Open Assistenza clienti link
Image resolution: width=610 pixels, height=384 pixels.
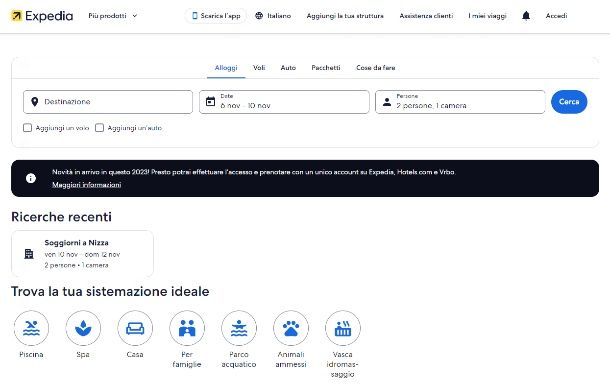[x=426, y=16]
